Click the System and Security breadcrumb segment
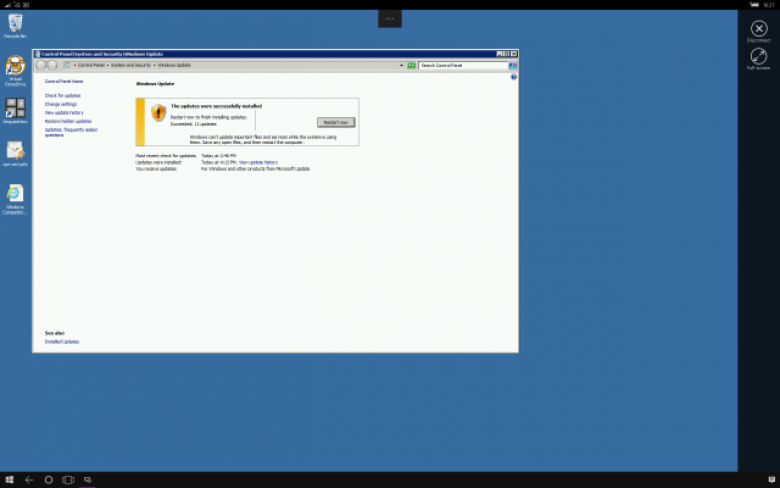The width and height of the screenshot is (780, 488). click(131, 65)
